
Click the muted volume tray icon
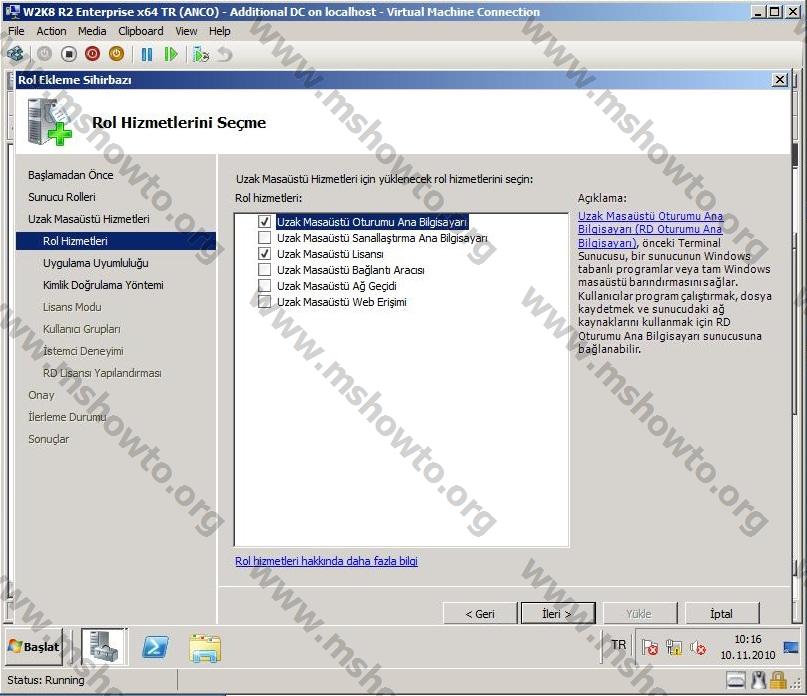[x=698, y=647]
